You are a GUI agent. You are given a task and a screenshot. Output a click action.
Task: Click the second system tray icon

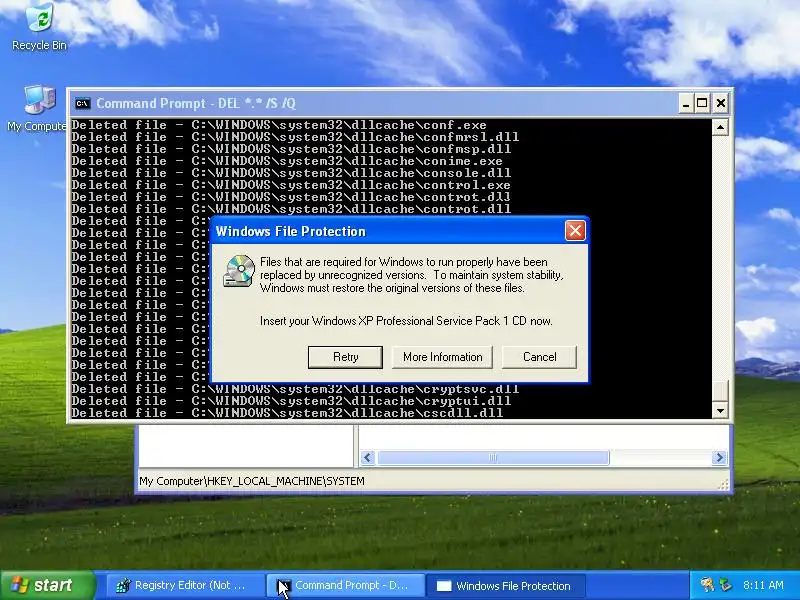[x=726, y=585]
